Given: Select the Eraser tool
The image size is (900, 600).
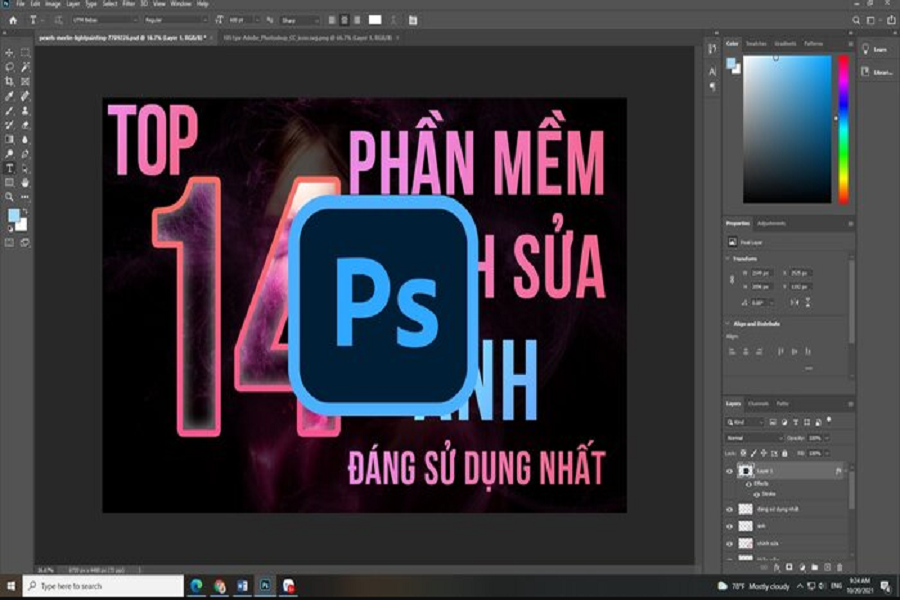Looking at the screenshot, I should (x=25, y=125).
